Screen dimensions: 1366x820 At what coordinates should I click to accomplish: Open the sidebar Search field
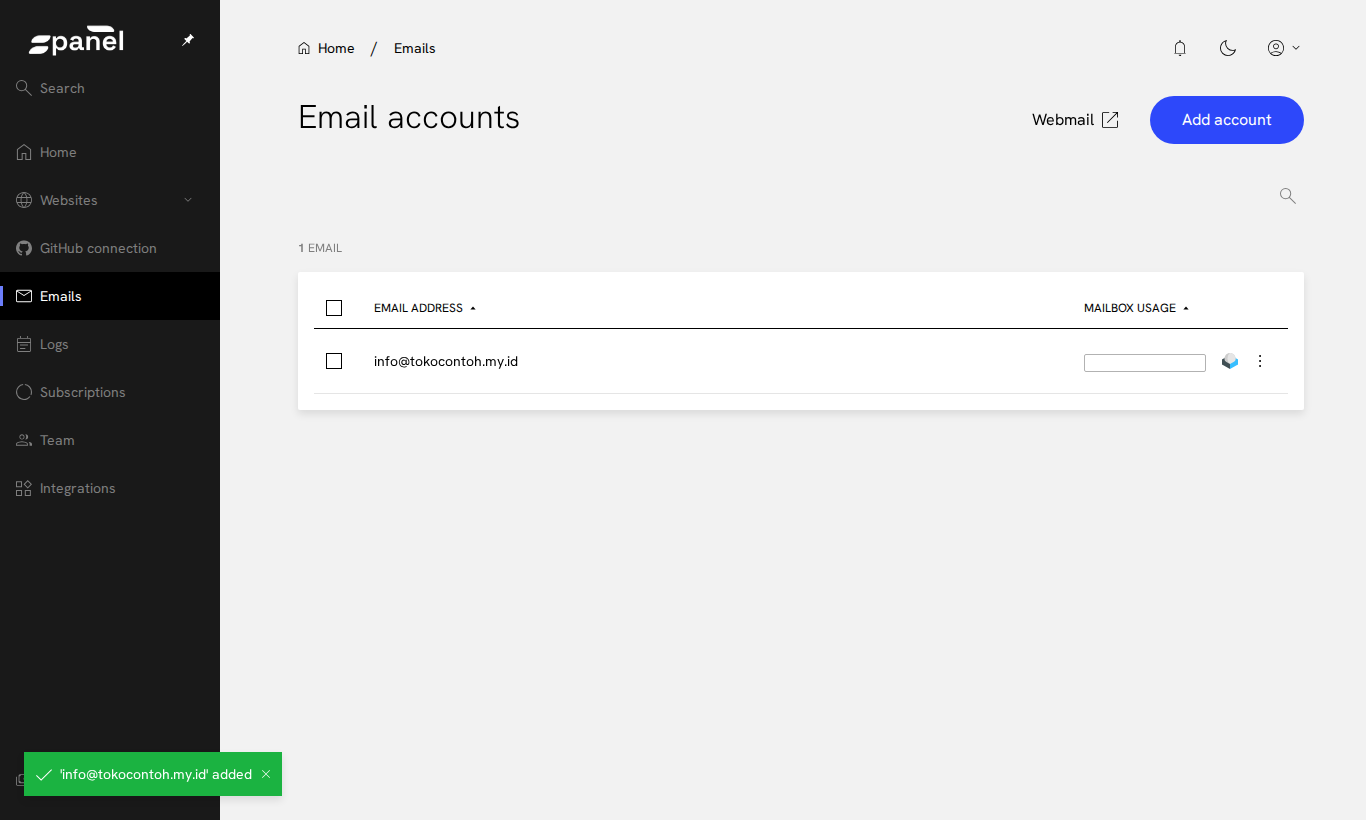click(110, 88)
